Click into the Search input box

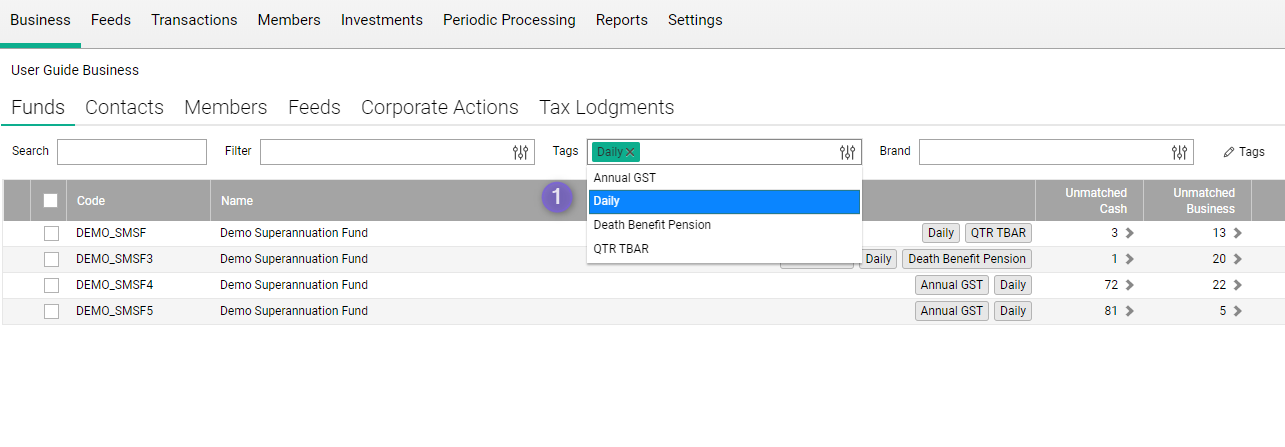click(132, 152)
